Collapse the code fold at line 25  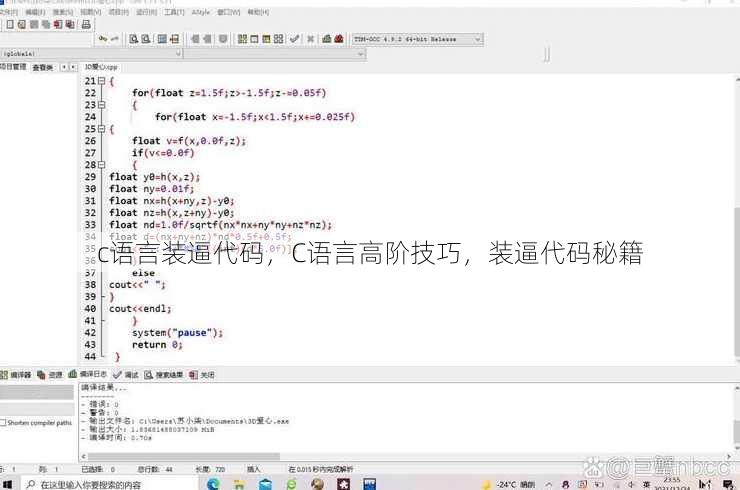point(101,129)
